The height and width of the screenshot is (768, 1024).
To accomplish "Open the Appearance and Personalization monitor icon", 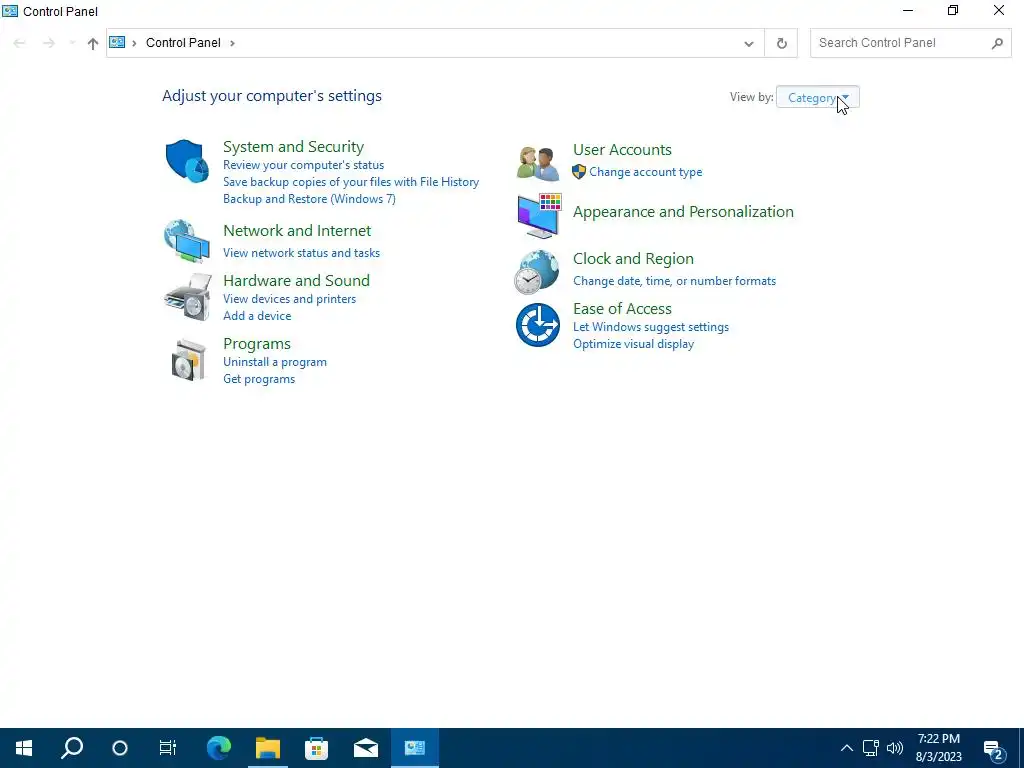I will [539, 216].
